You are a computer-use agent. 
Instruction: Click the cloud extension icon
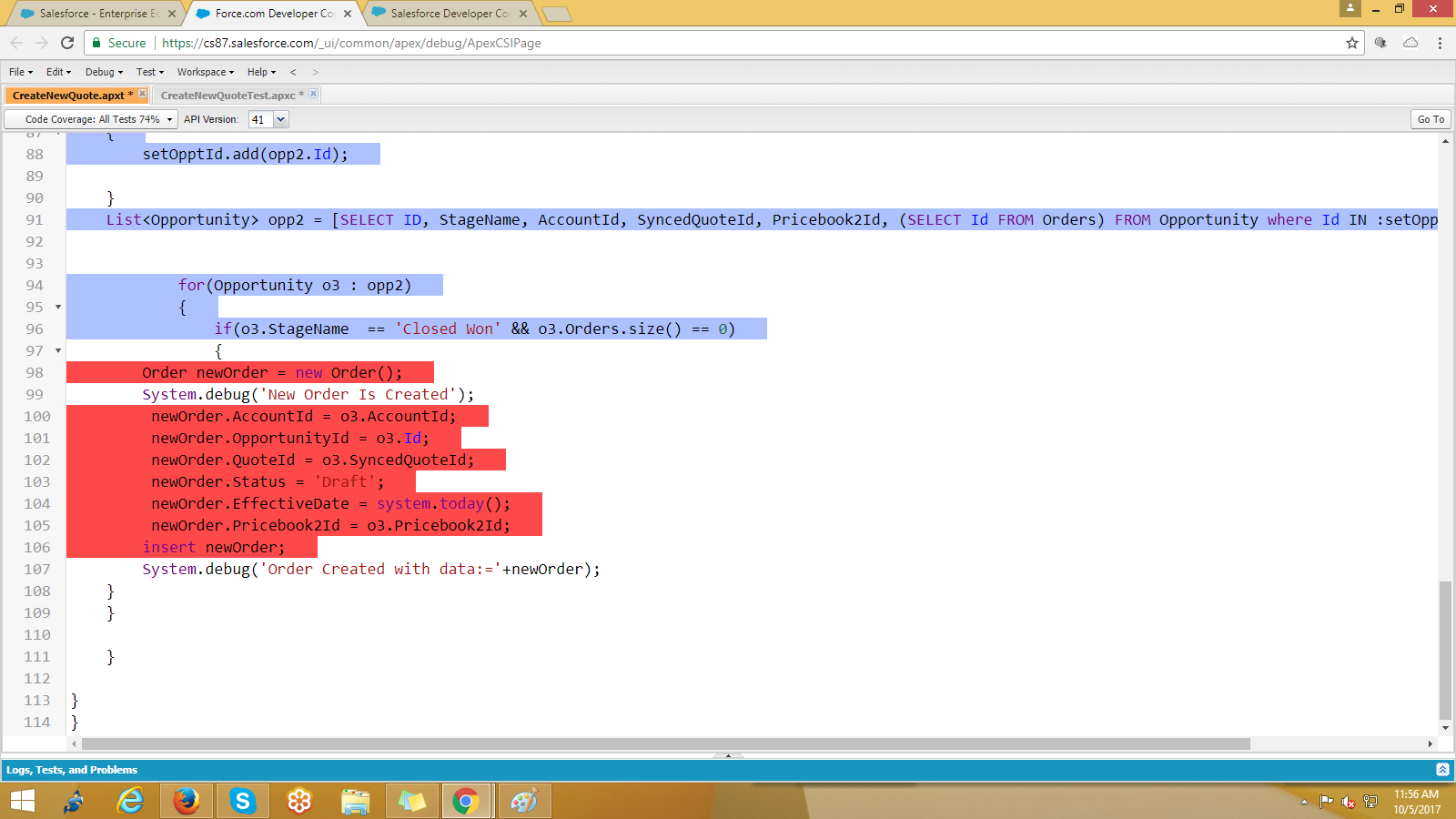tap(1410, 43)
